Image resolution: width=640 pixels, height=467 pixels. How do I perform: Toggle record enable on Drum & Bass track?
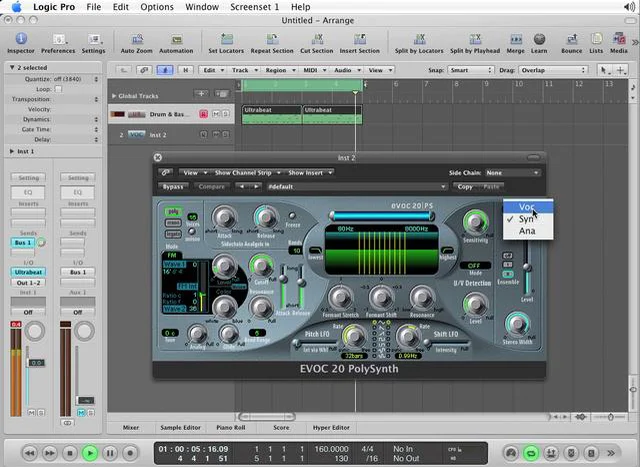[203, 114]
